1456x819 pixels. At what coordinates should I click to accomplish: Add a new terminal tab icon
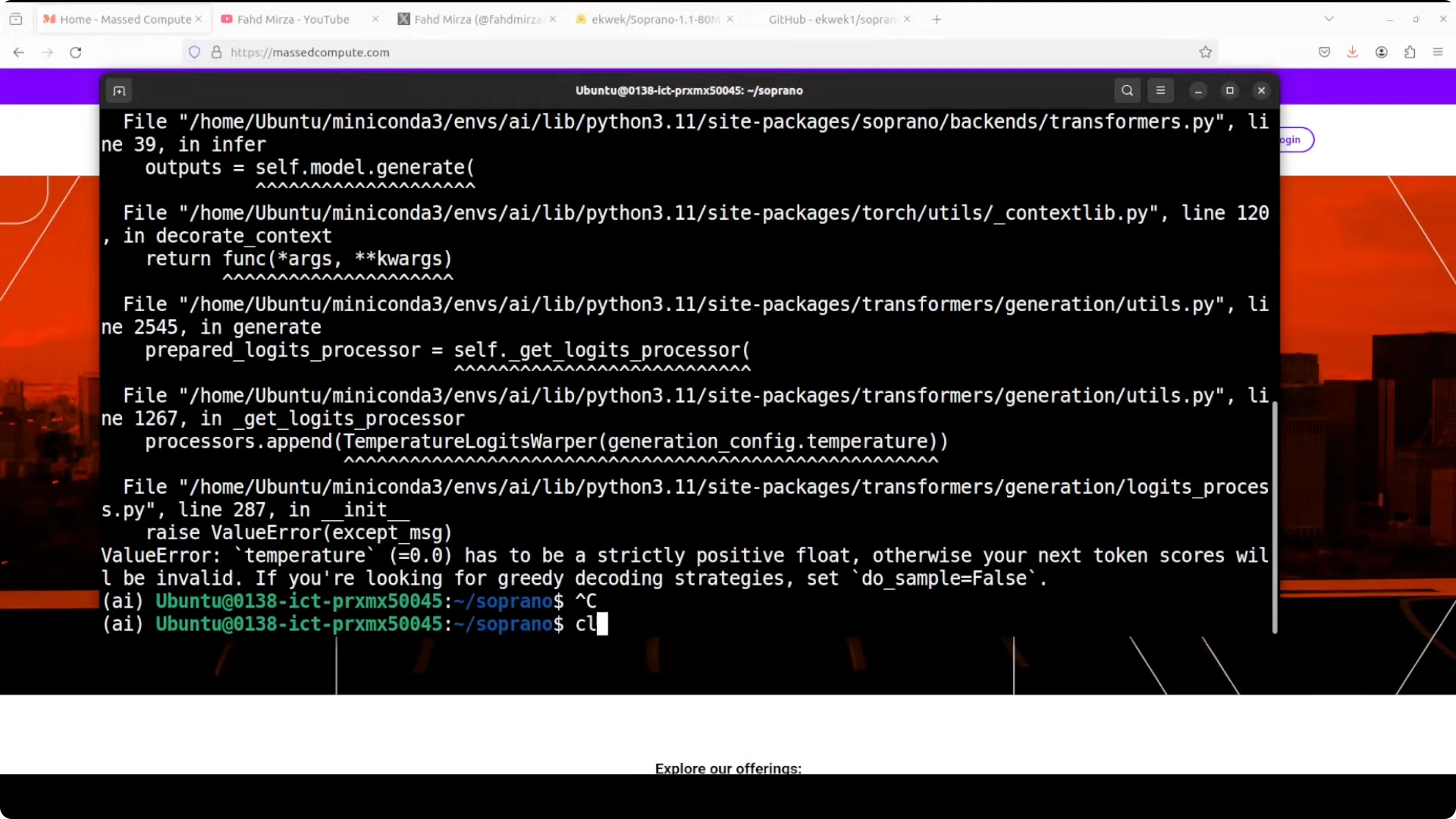tap(119, 91)
